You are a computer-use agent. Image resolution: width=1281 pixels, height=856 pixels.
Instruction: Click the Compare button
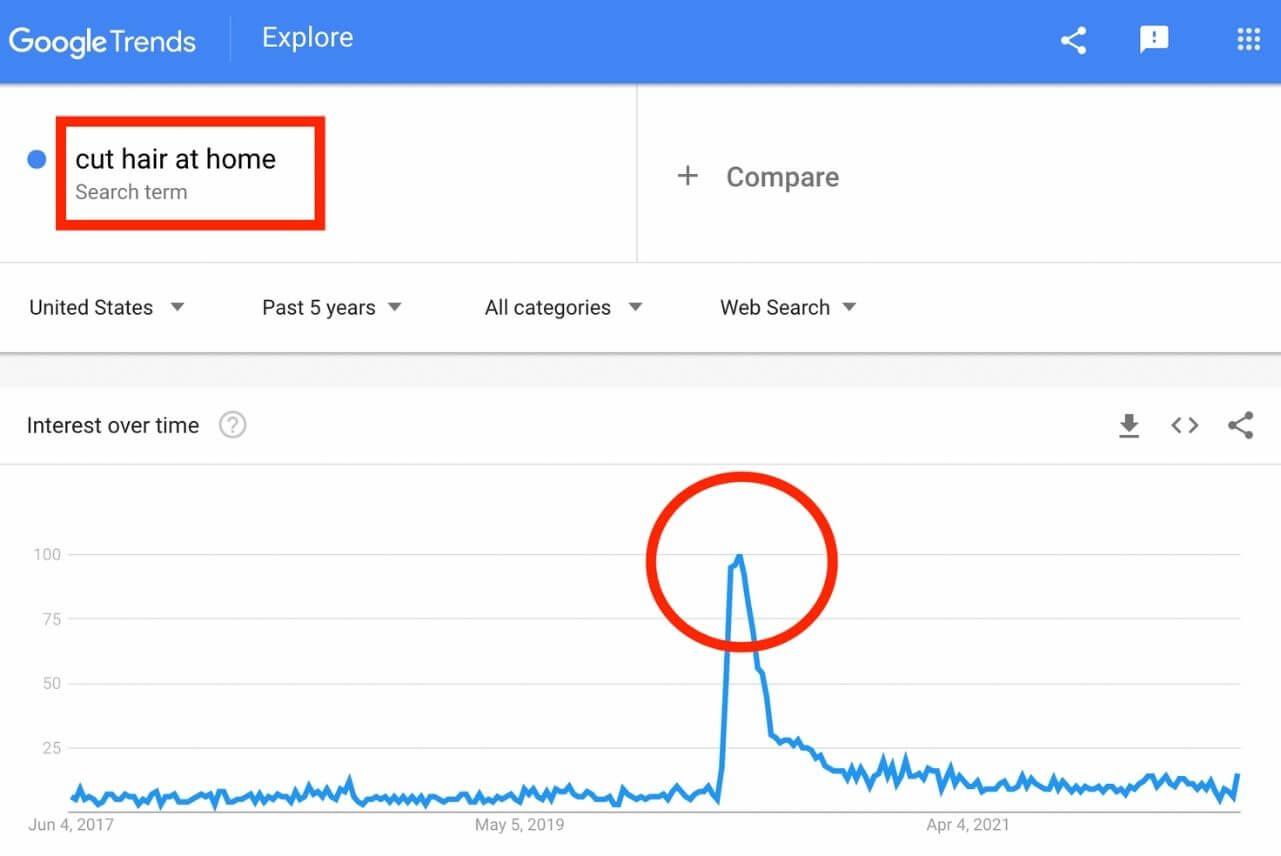click(758, 177)
